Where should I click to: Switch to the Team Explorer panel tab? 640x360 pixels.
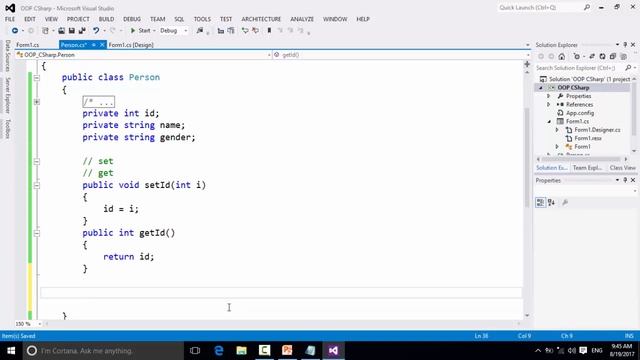click(x=587, y=168)
